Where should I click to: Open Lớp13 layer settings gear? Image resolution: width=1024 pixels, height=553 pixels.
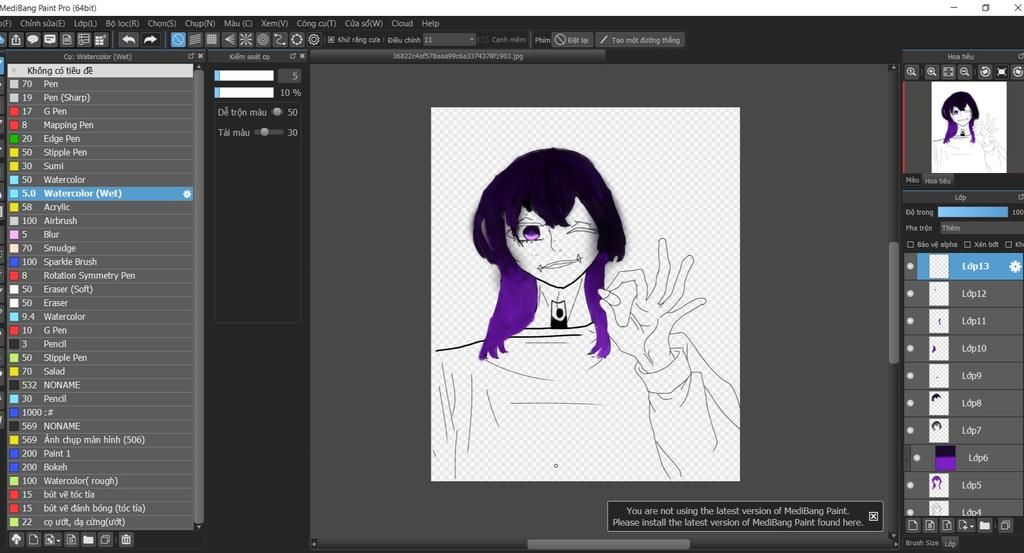[x=1015, y=266]
